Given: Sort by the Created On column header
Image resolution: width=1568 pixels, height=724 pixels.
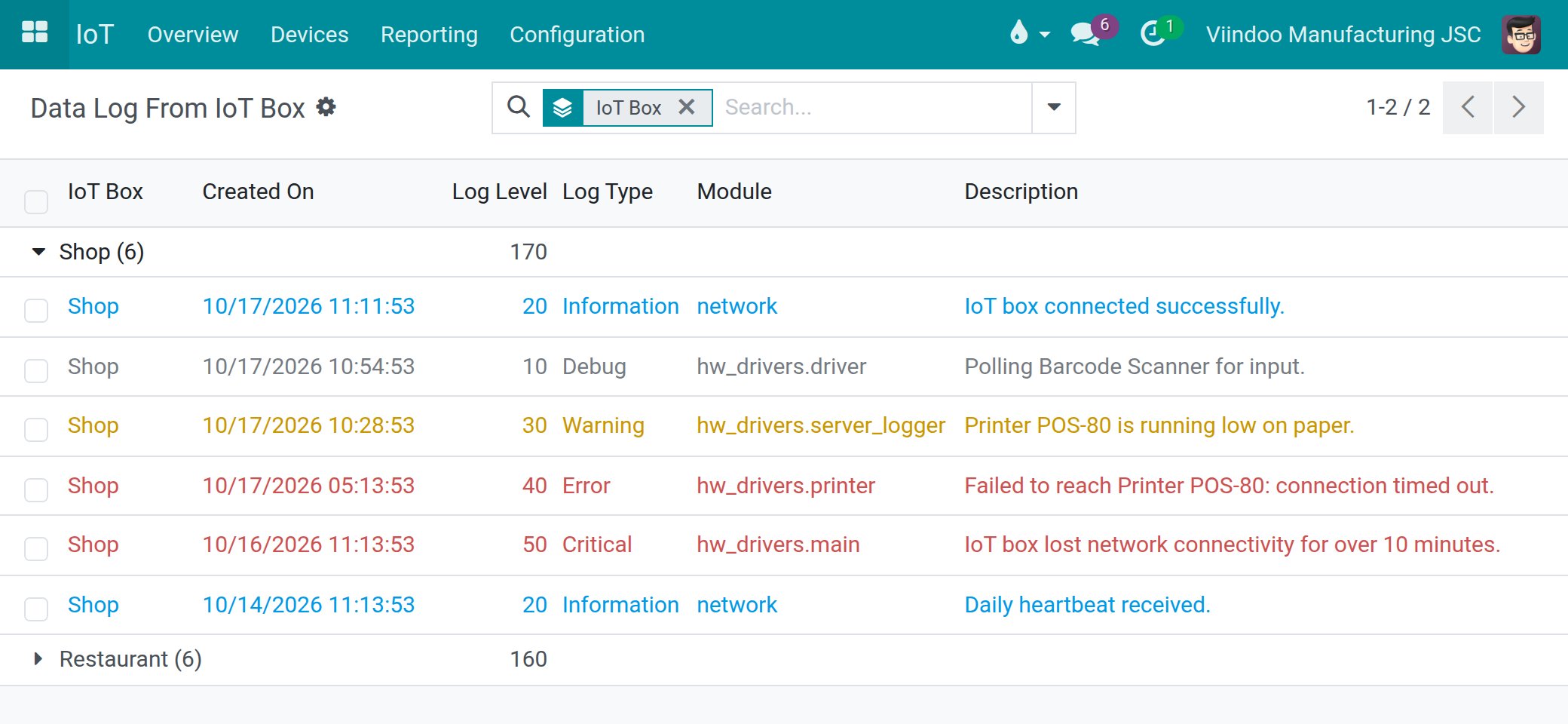Looking at the screenshot, I should pyautogui.click(x=258, y=192).
